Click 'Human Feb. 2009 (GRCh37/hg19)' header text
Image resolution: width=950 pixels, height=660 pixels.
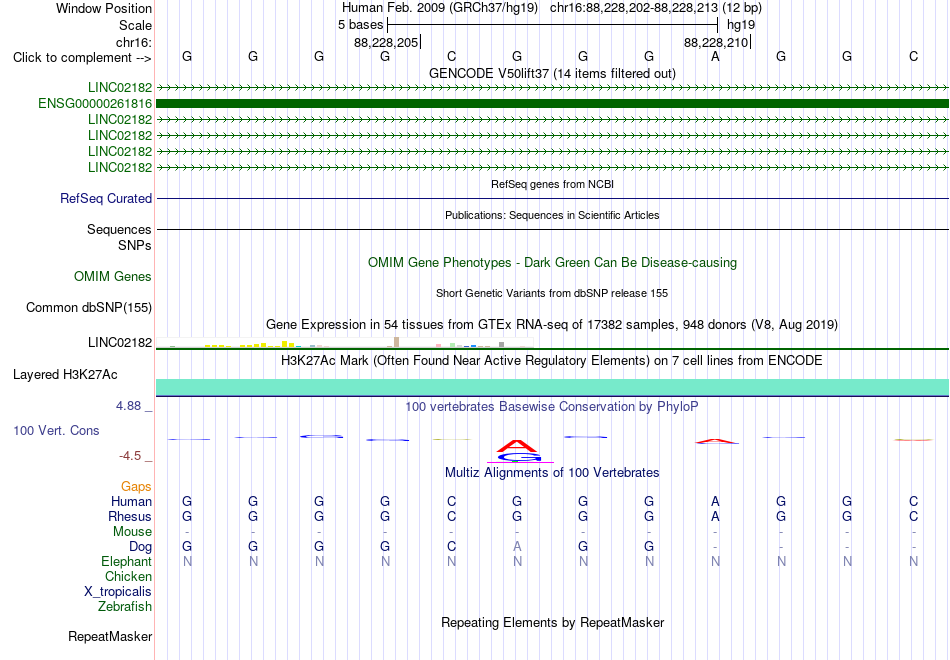440,8
